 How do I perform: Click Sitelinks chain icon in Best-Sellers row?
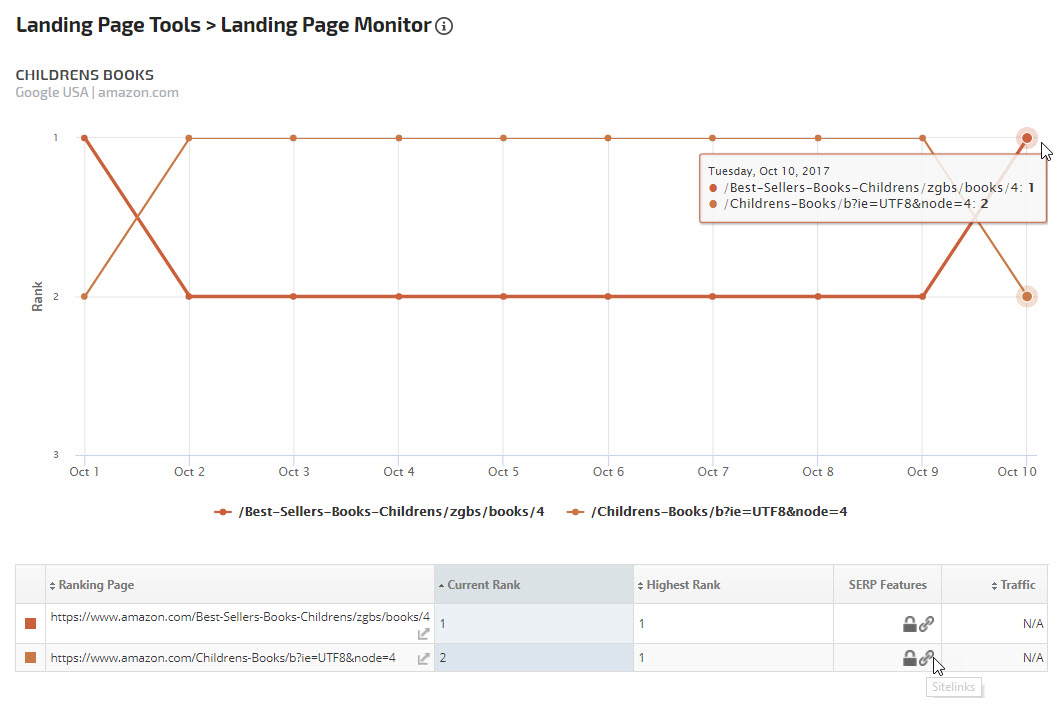[x=927, y=624]
